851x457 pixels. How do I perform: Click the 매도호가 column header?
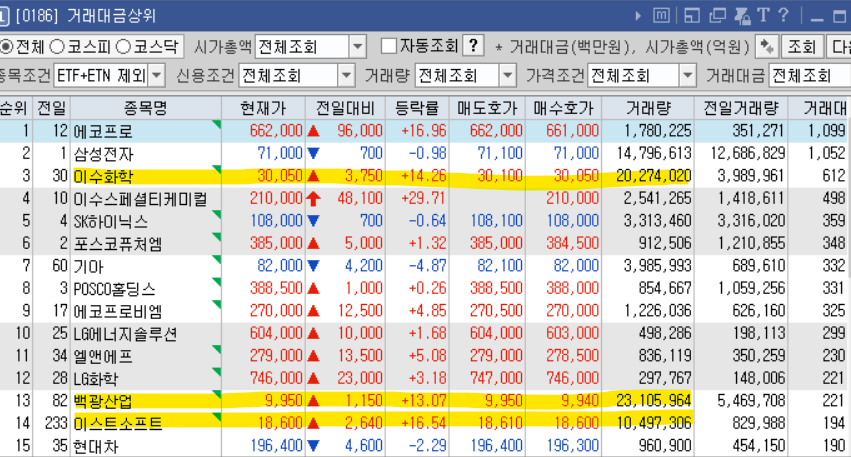tap(487, 108)
